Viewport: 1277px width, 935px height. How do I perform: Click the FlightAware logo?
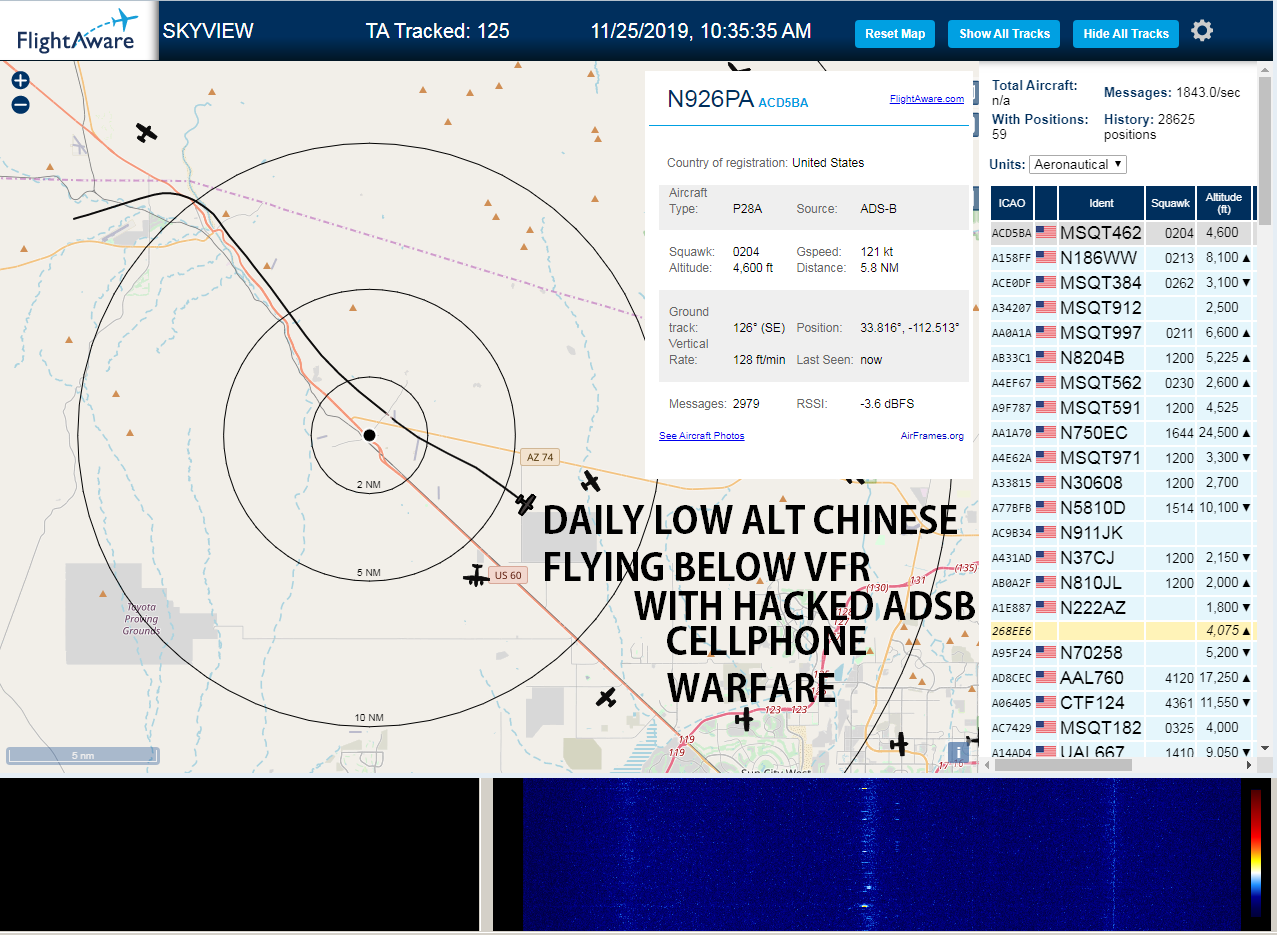point(78,31)
